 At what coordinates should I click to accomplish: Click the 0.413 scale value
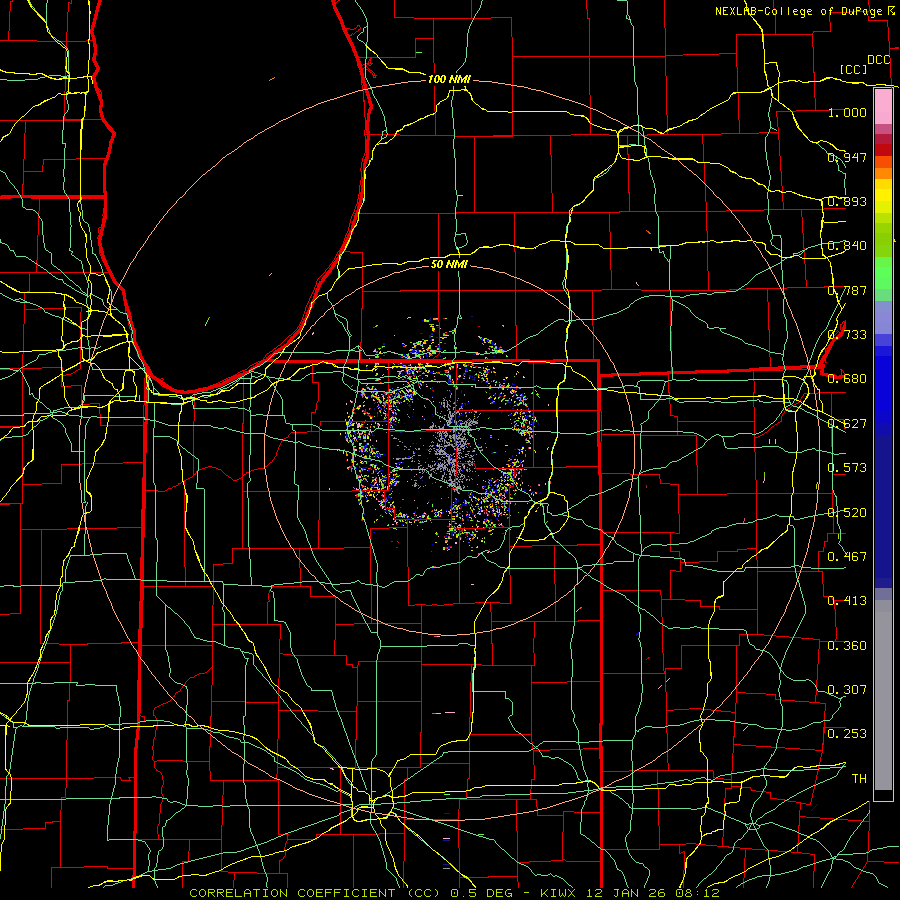847,601
